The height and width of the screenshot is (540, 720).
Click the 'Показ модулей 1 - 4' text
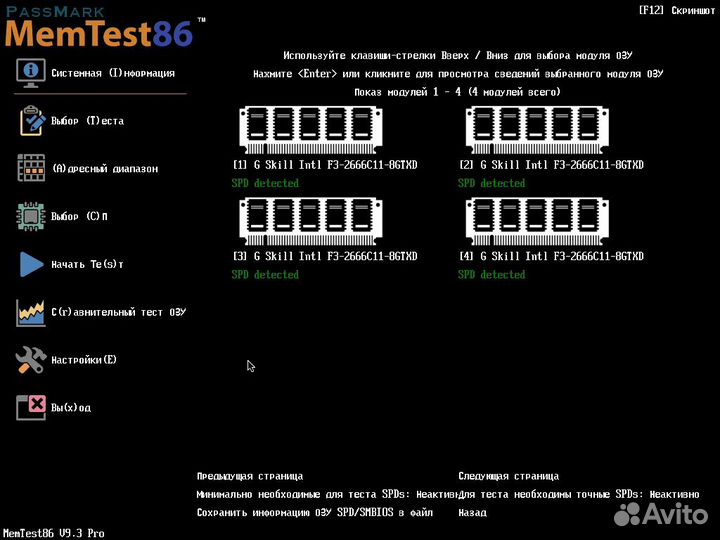(x=457, y=92)
